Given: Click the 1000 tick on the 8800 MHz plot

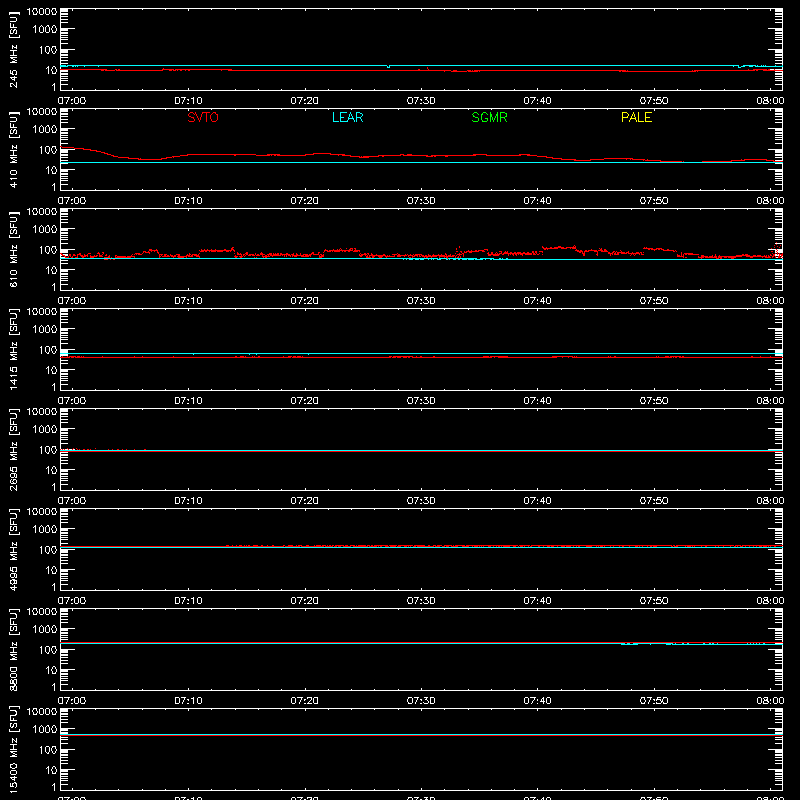Looking at the screenshot, I should [x=45, y=630].
